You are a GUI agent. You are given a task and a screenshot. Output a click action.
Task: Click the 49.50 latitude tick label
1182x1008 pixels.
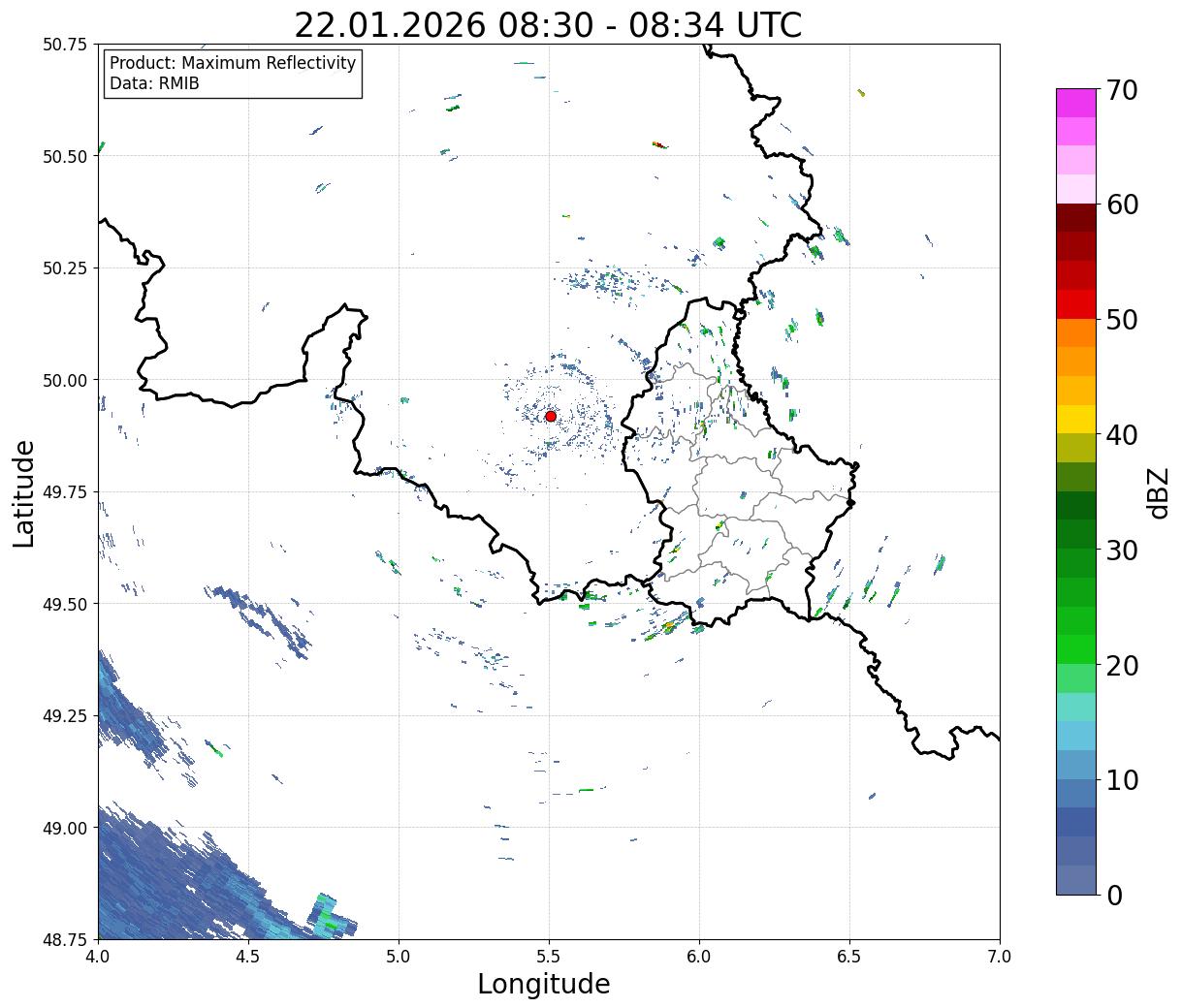(65, 604)
